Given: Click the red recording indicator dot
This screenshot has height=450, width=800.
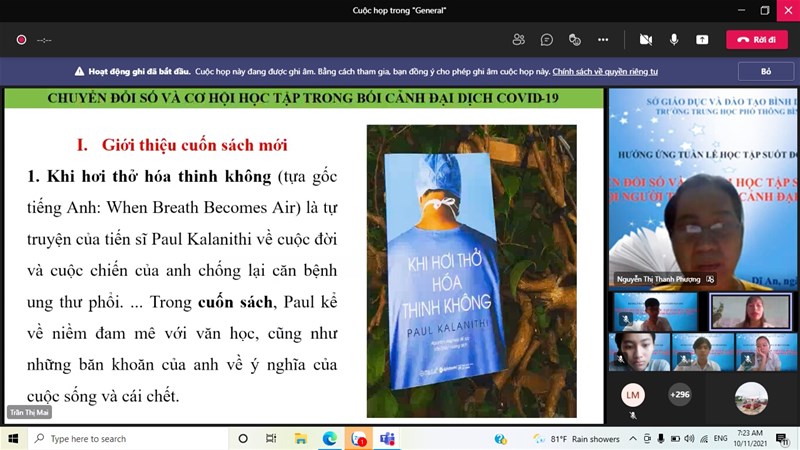Looking at the screenshot, I should (x=21, y=40).
